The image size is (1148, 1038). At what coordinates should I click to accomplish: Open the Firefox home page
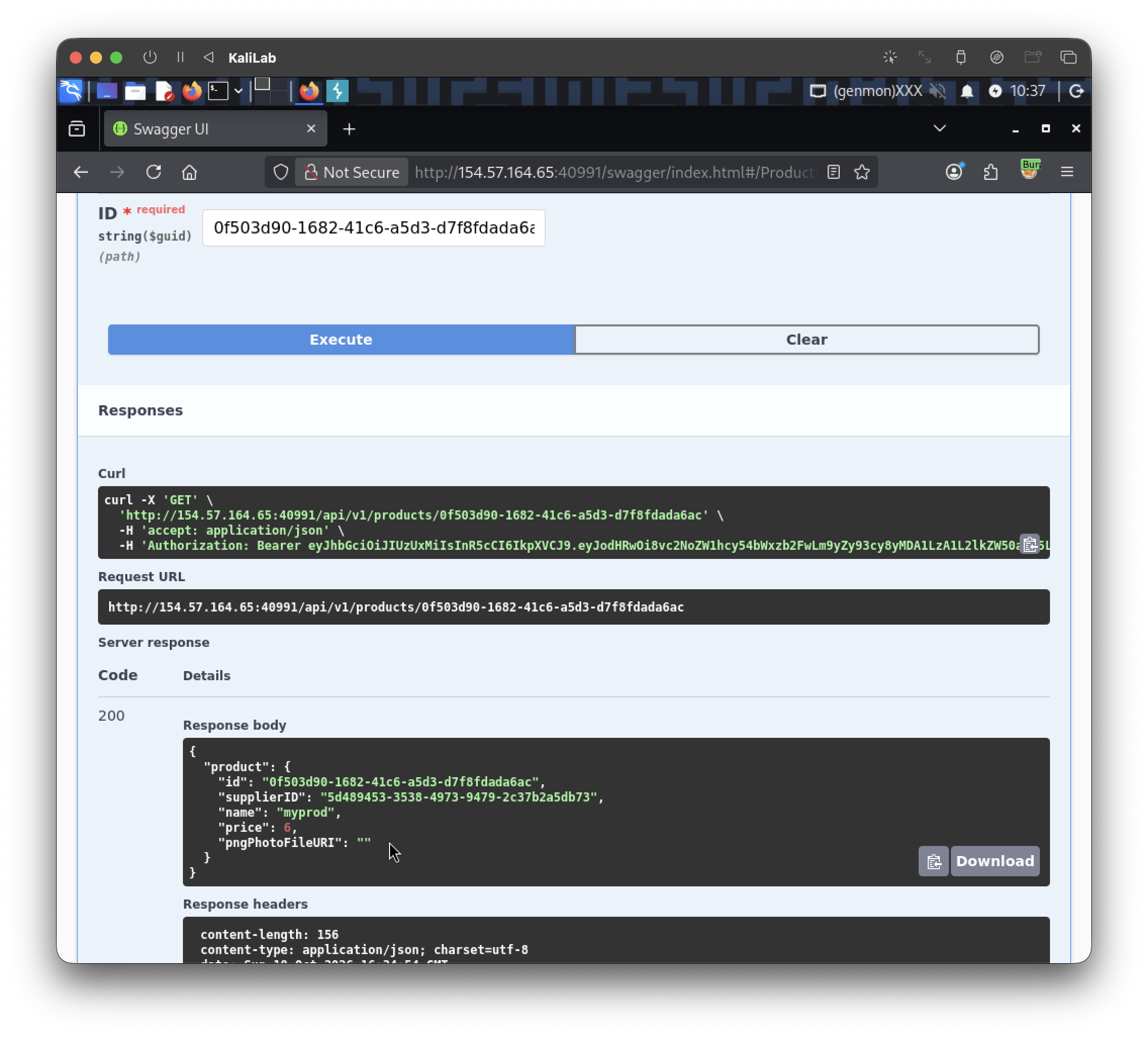[x=189, y=172]
